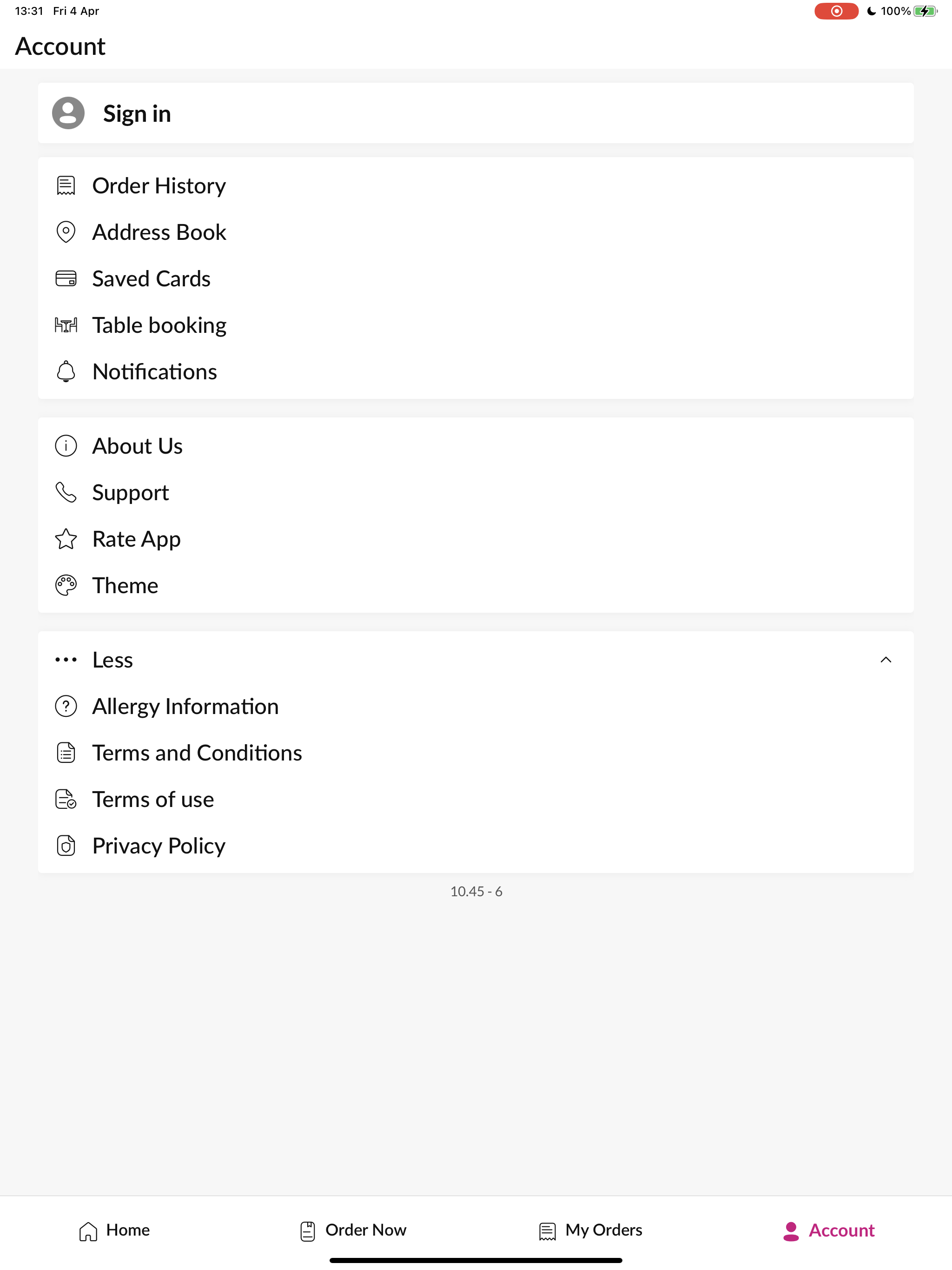Tap the Saved Cards wallet icon
The height and width of the screenshot is (1270, 952).
[66, 278]
